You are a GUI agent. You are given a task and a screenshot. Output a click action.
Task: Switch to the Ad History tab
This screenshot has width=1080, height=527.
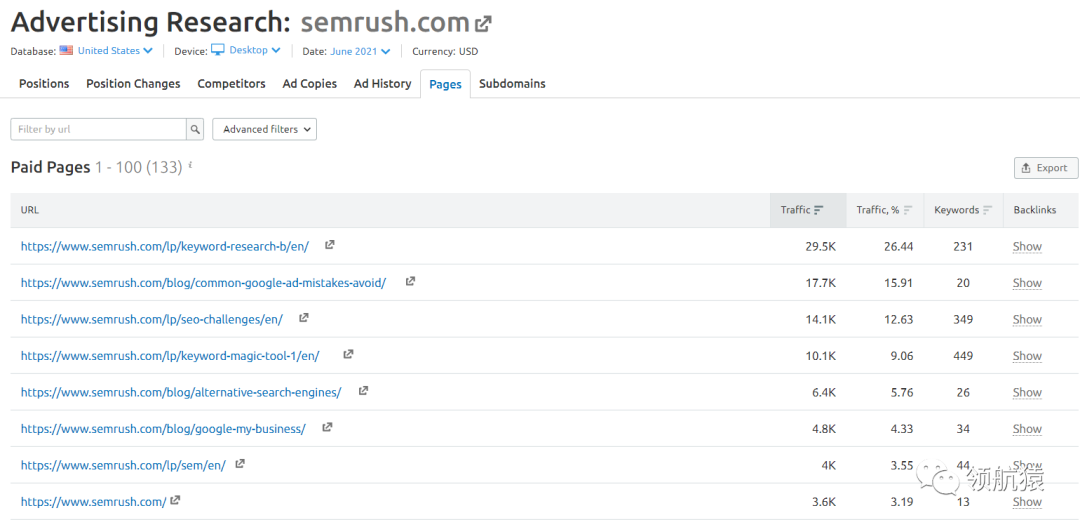(382, 84)
